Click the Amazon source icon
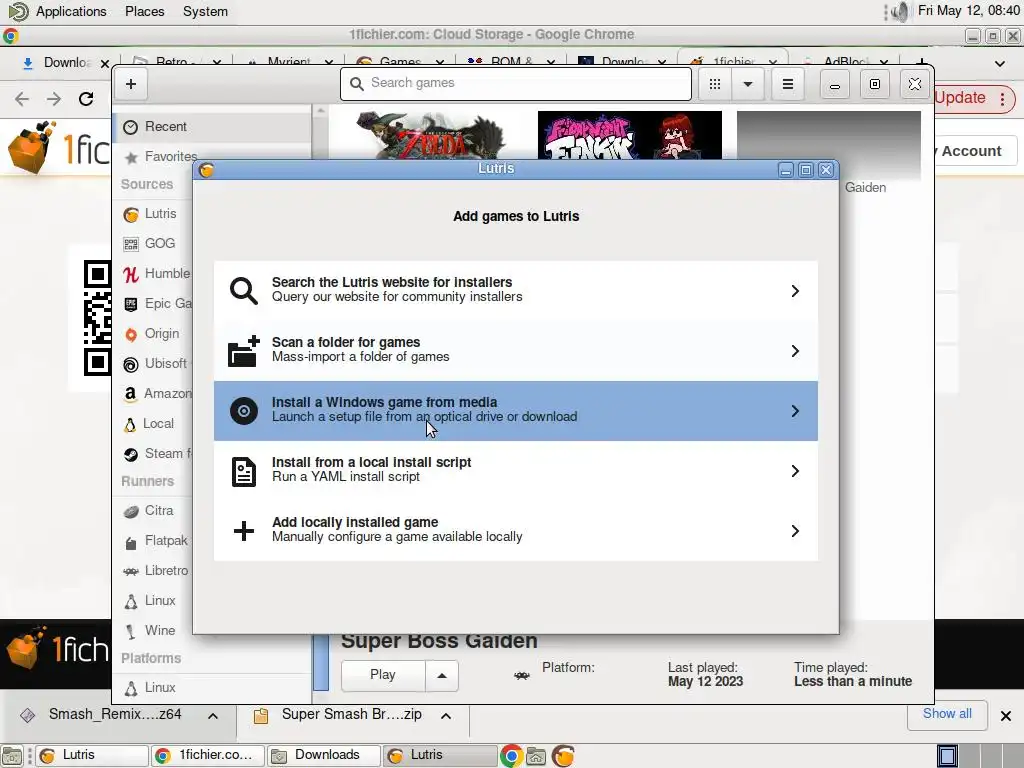The image size is (1024, 768). click(131, 394)
